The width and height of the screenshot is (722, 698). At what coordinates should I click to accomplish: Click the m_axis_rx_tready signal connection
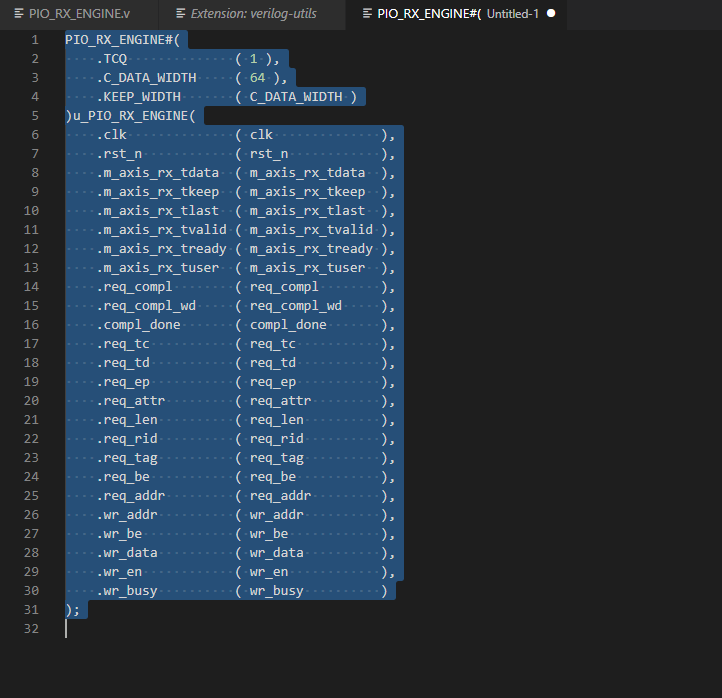point(311,249)
